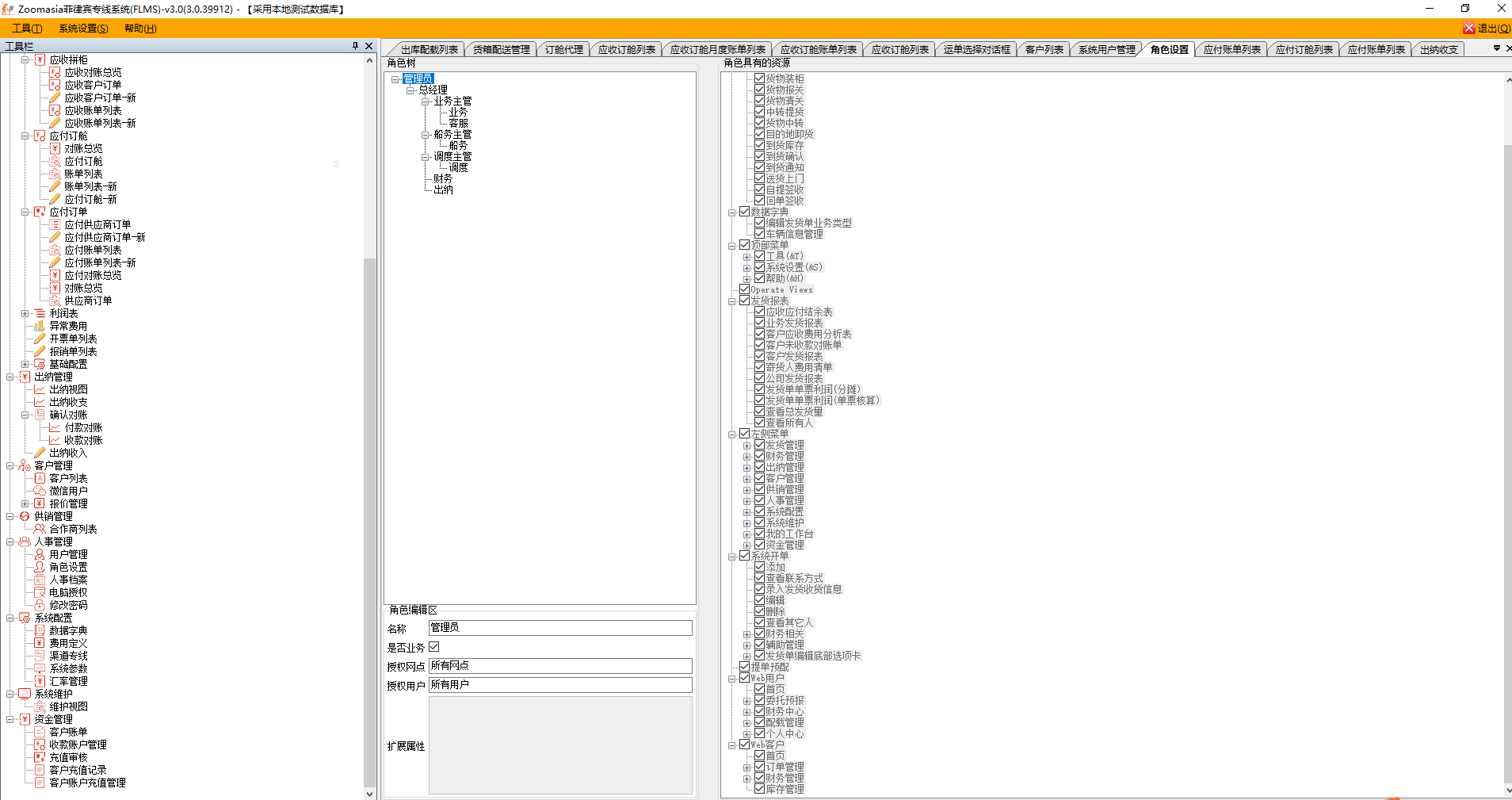1512x800 pixels.
Task: Click the 名称 input field
Action: [559, 627]
